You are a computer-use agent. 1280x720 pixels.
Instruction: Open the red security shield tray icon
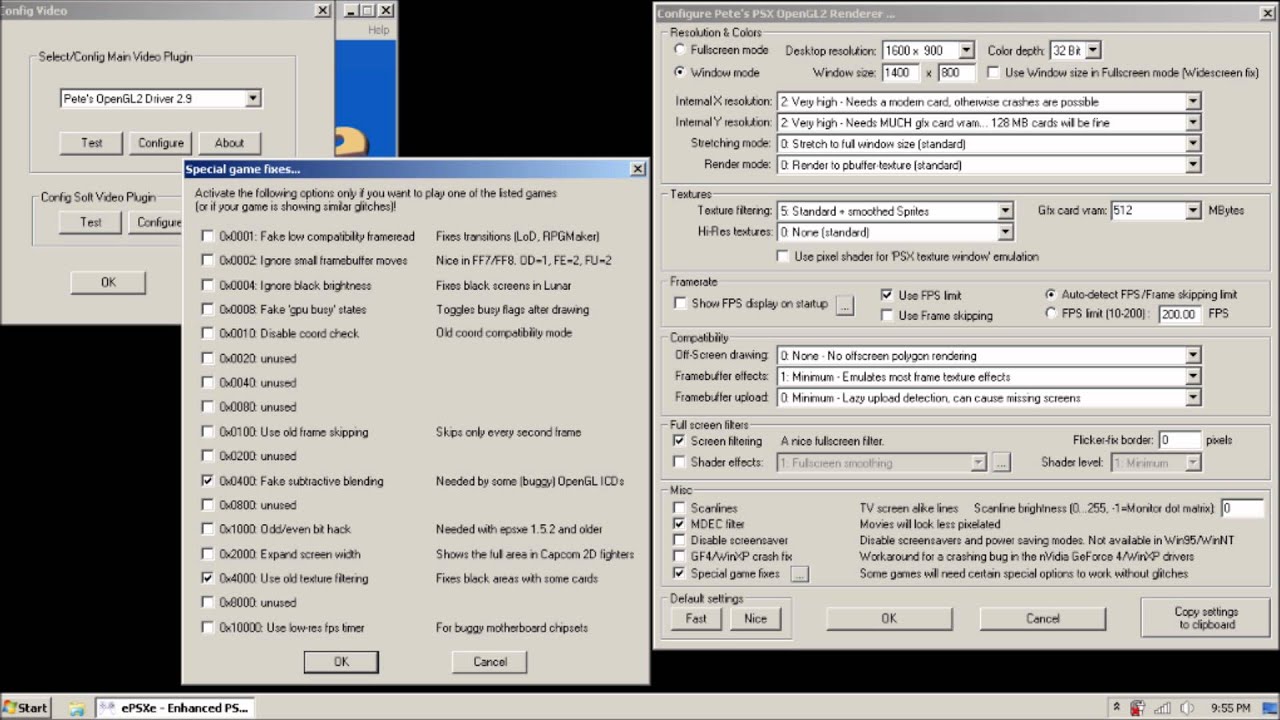pyautogui.click(x=1138, y=708)
